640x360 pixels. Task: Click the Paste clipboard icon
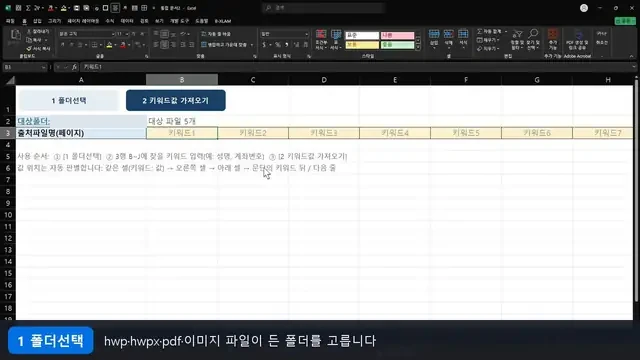(15, 35)
